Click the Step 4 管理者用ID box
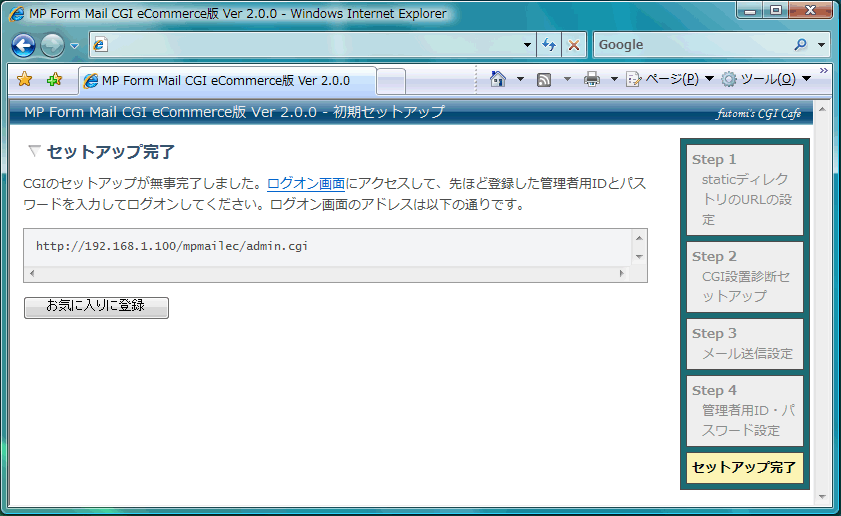The width and height of the screenshot is (841, 516). click(745, 411)
